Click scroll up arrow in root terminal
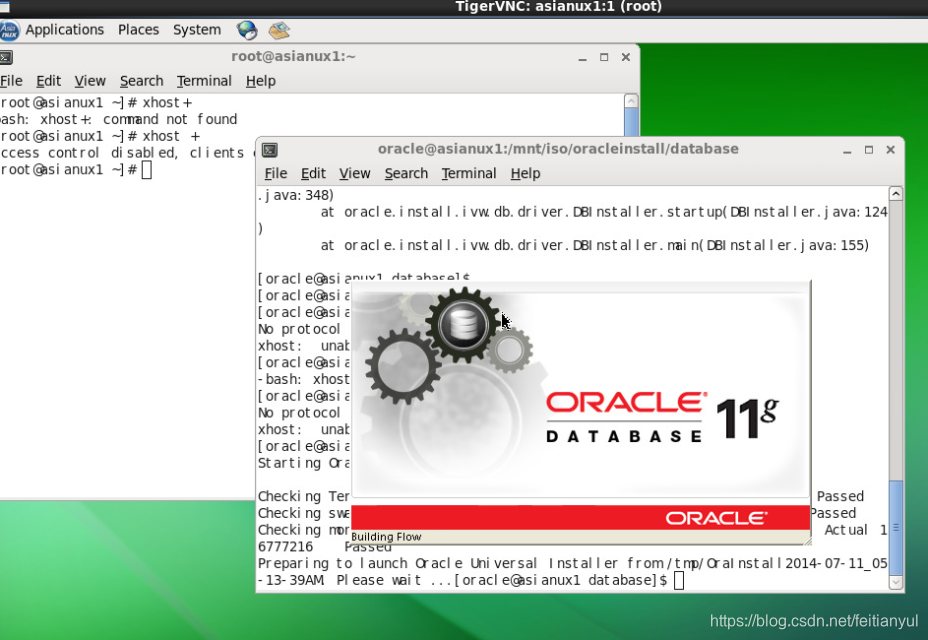This screenshot has height=640, width=928. (631, 101)
